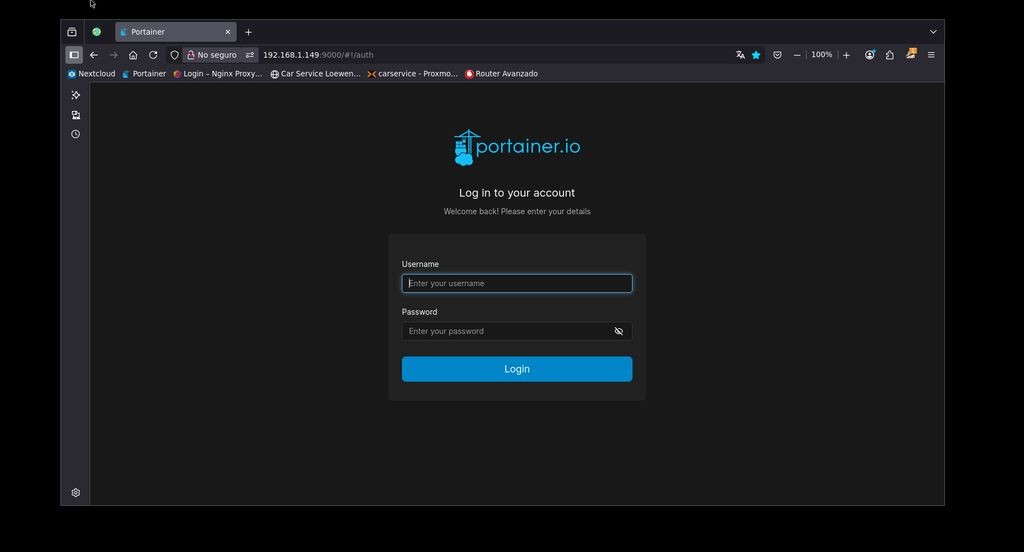Click the 'Password' field label

(419, 312)
